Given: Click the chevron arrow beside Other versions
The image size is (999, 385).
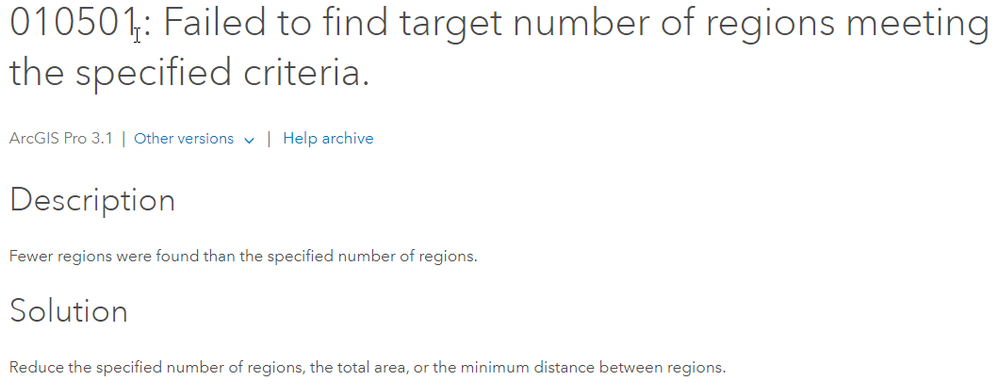Looking at the screenshot, I should (249, 140).
